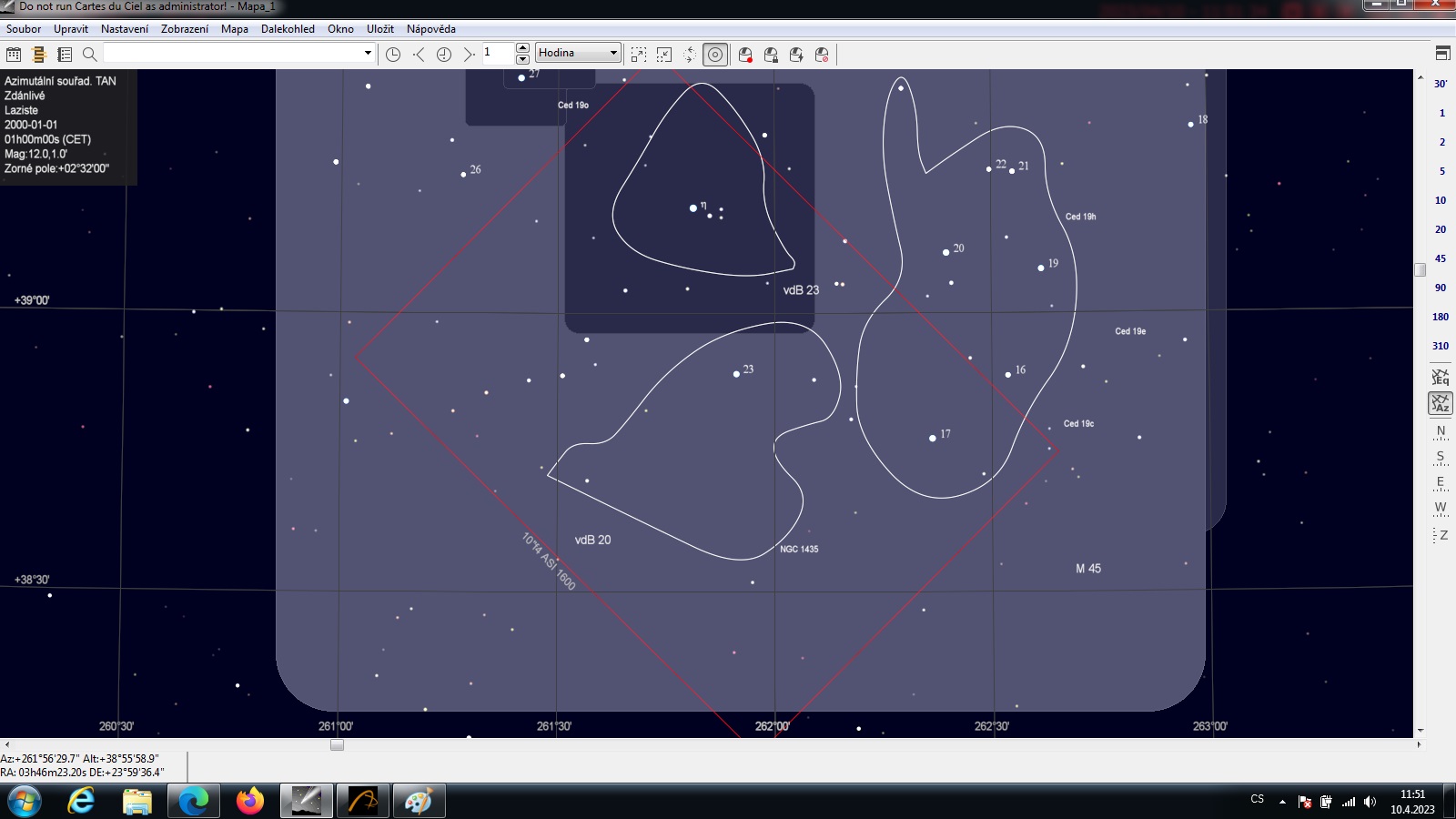1456x819 pixels.
Task: Click the telescope icon with red dot
Action: click(745, 55)
